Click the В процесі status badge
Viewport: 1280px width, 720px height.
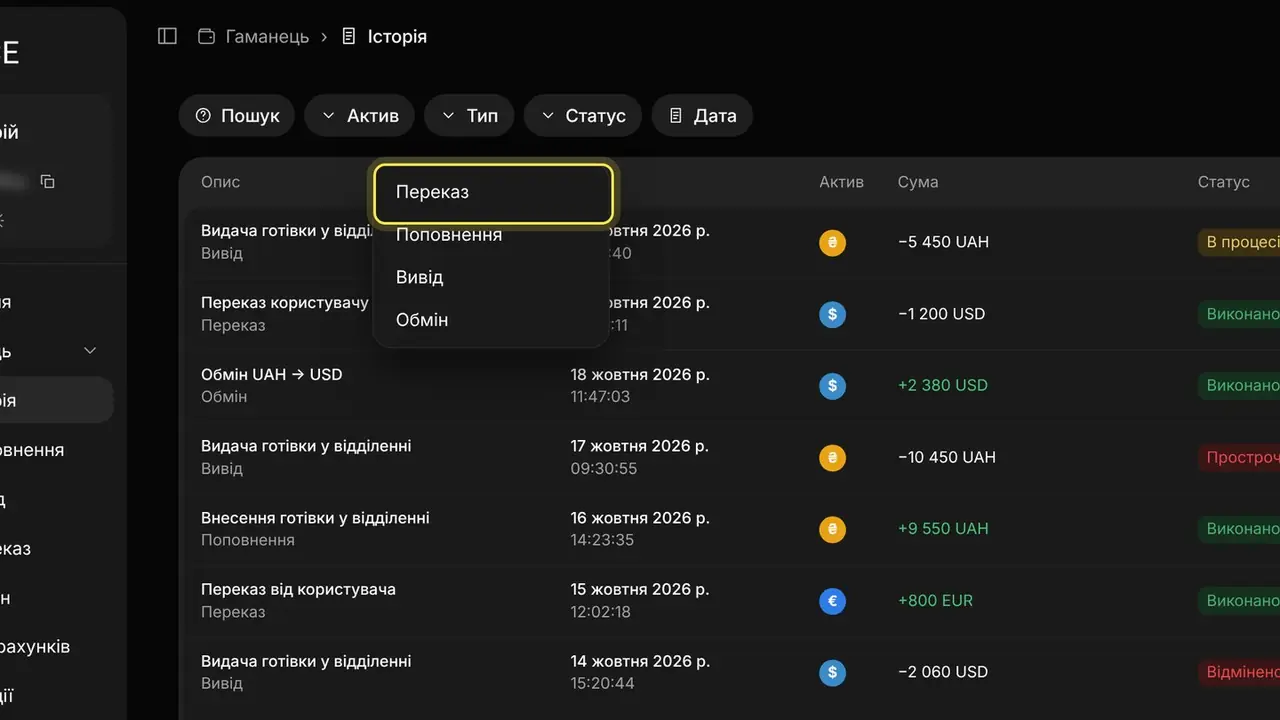(1239, 242)
